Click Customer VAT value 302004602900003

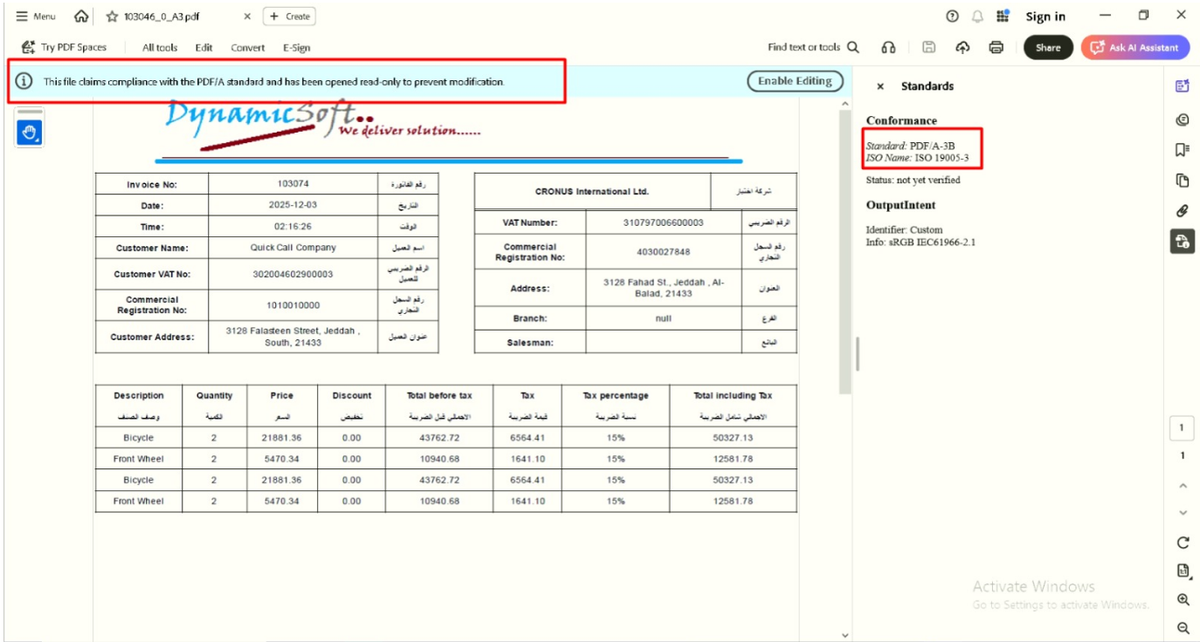(293, 273)
